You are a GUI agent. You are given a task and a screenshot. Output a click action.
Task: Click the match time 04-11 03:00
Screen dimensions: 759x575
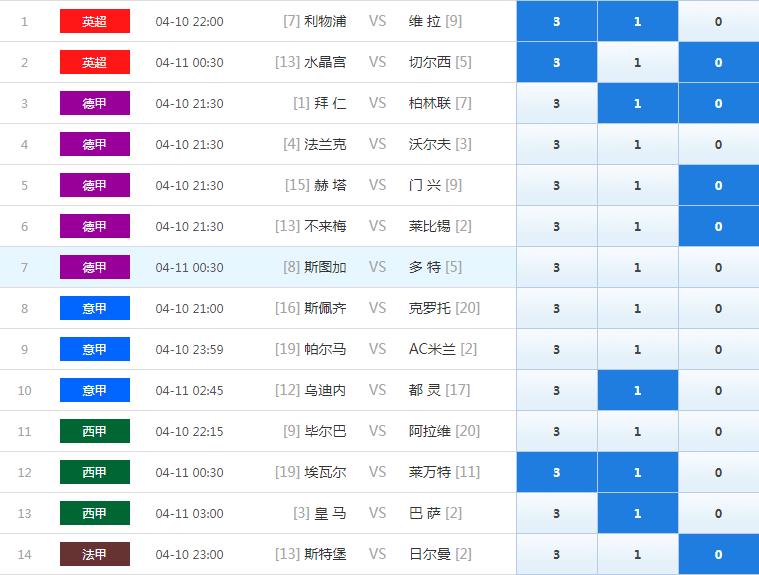[x=189, y=514]
